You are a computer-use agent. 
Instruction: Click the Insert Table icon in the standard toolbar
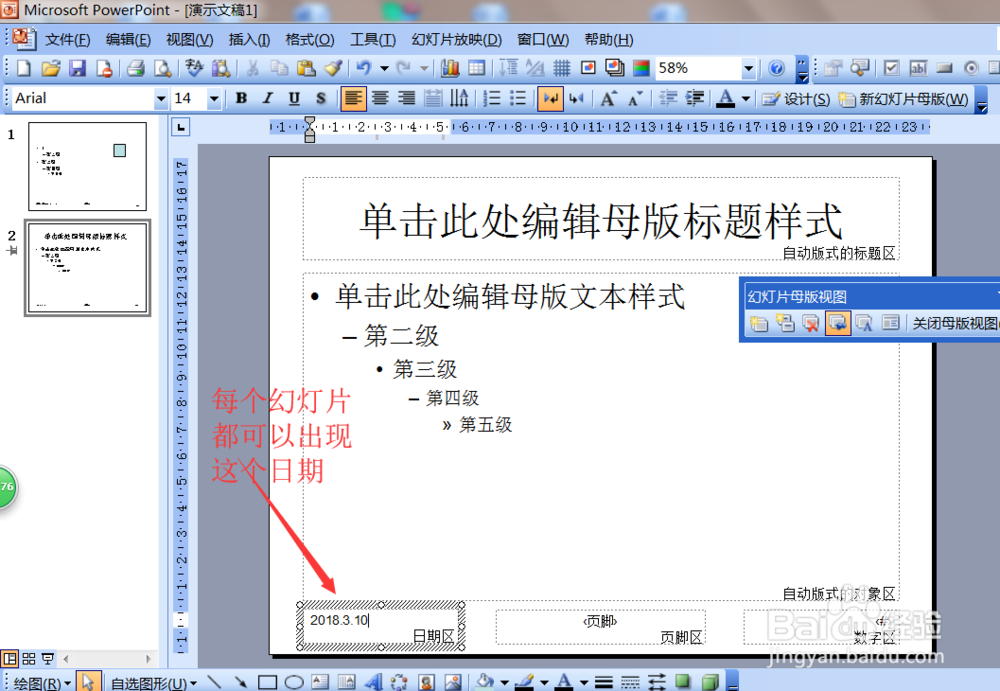(477, 68)
